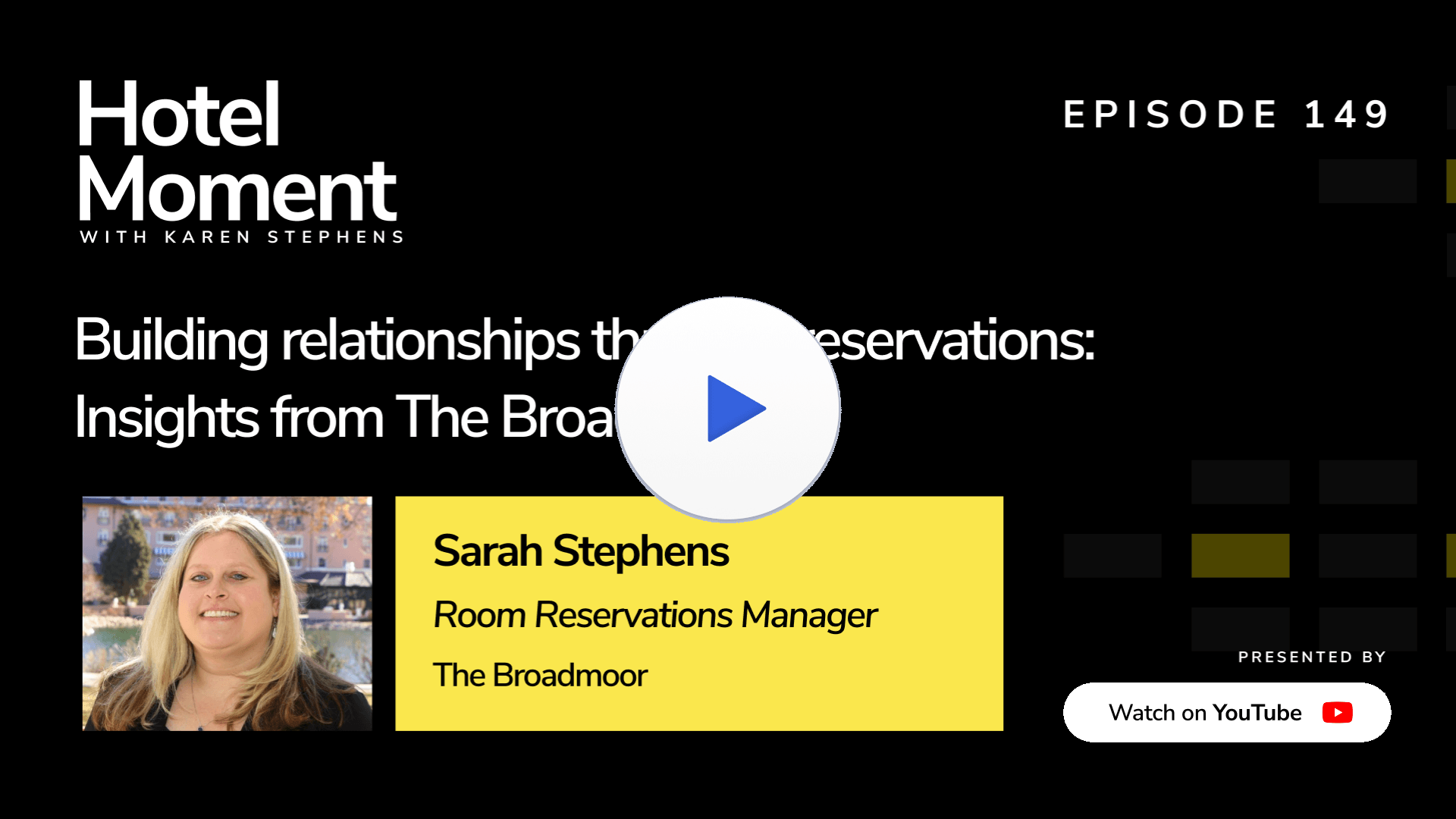Click the red YouTube logo icon
Screen dimensions: 1456x819
(x=1337, y=713)
